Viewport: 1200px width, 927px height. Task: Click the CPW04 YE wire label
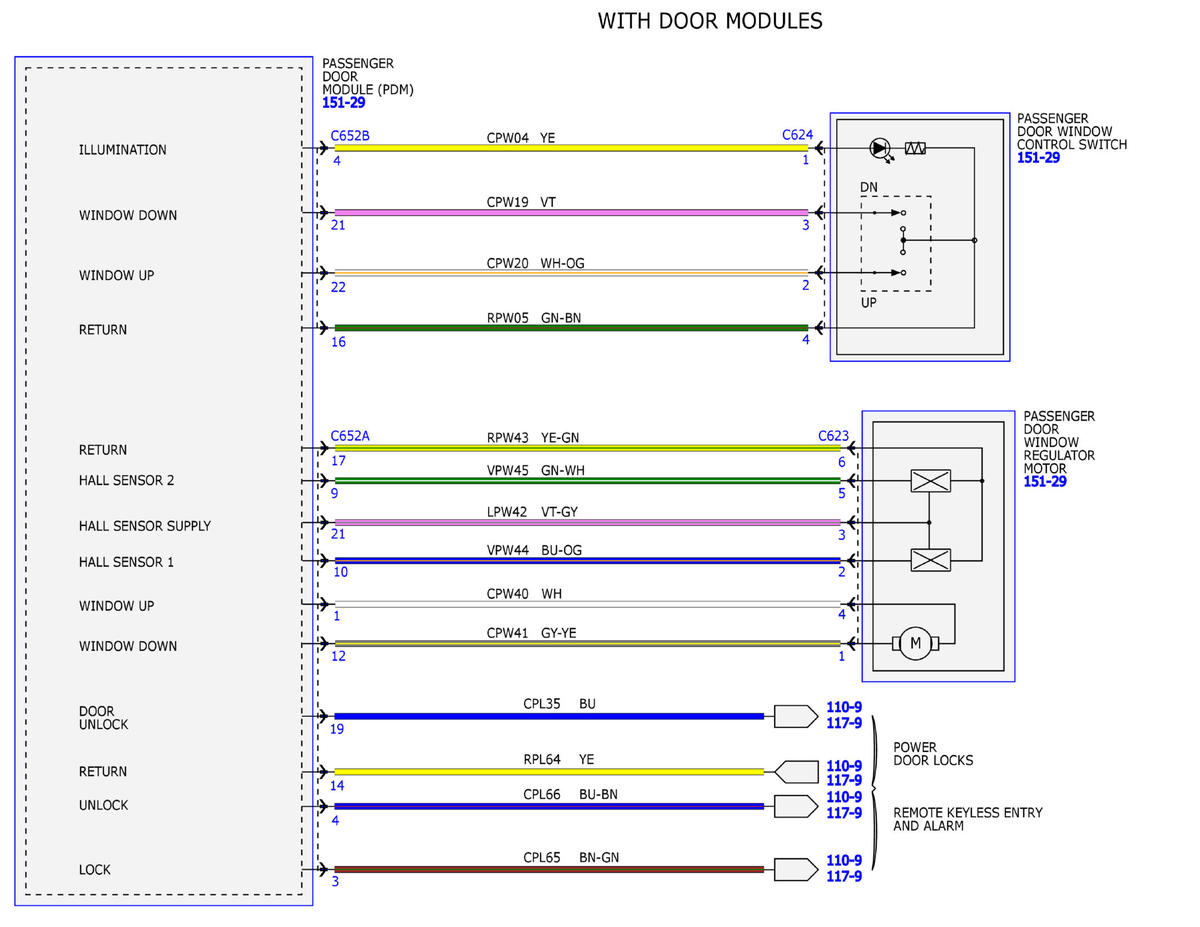(521, 137)
